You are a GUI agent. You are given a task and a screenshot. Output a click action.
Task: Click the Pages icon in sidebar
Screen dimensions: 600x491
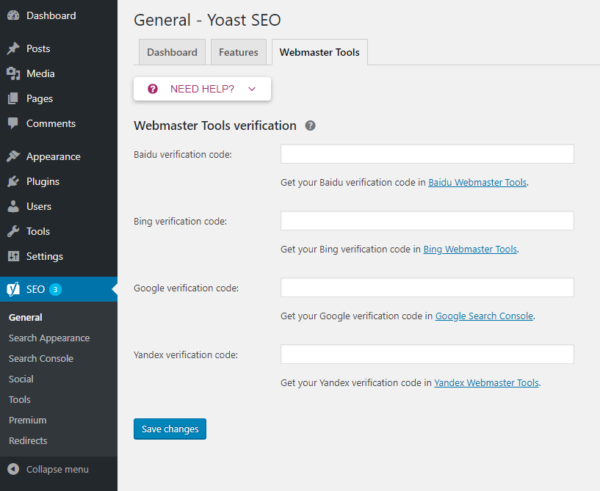click(x=12, y=99)
